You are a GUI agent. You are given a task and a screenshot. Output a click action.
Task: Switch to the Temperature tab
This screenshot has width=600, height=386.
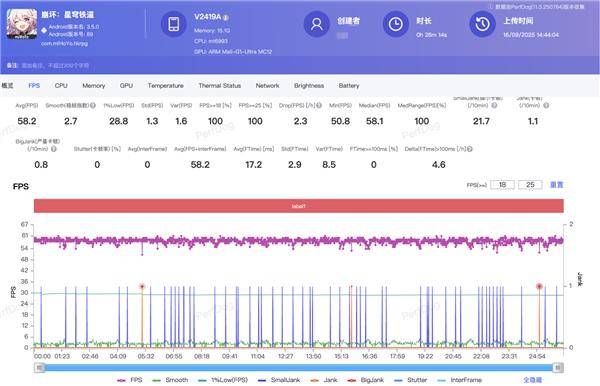(x=165, y=86)
